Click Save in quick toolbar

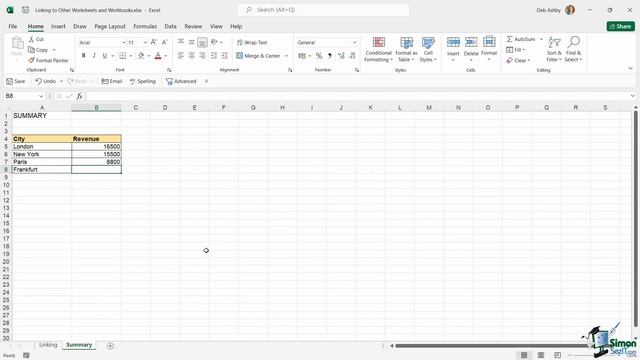[16, 81]
